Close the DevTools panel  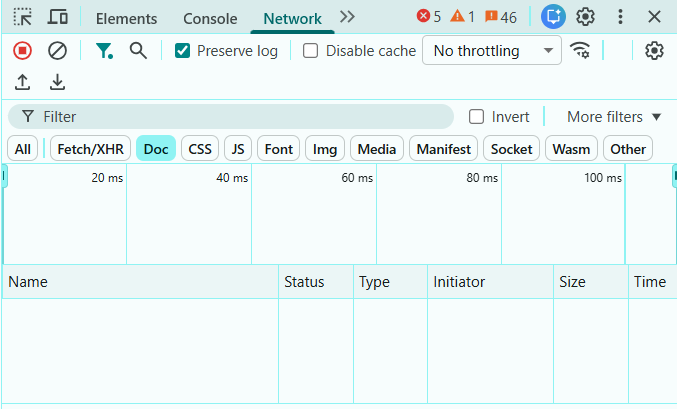pos(655,17)
